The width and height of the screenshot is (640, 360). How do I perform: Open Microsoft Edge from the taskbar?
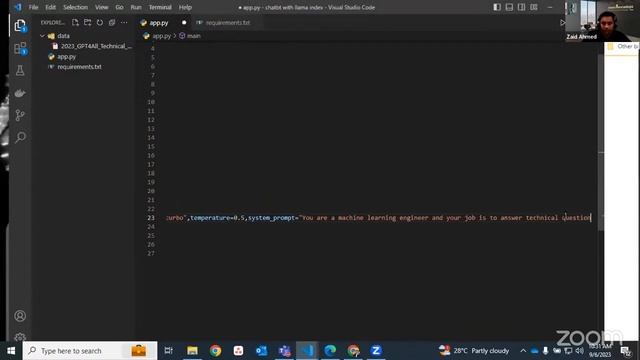coord(330,351)
